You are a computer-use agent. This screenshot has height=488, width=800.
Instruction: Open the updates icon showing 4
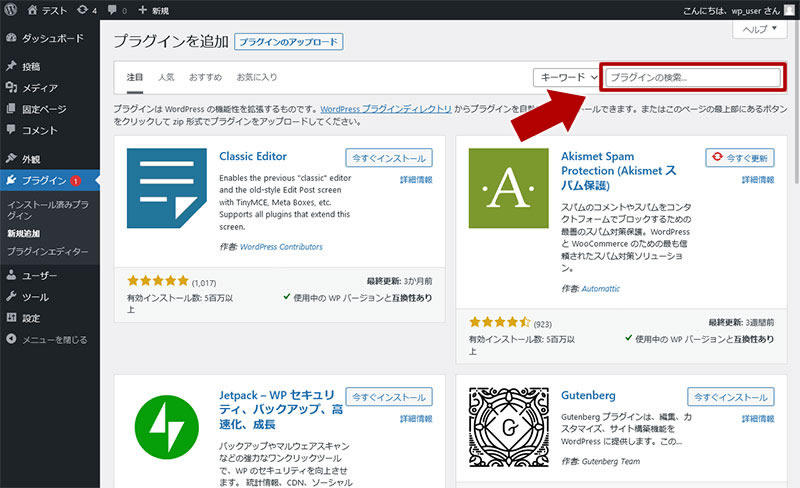(87, 10)
